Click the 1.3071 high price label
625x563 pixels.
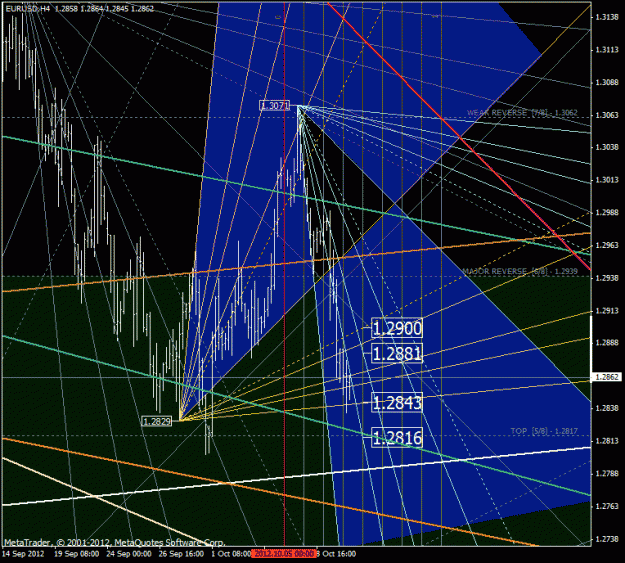[x=274, y=106]
